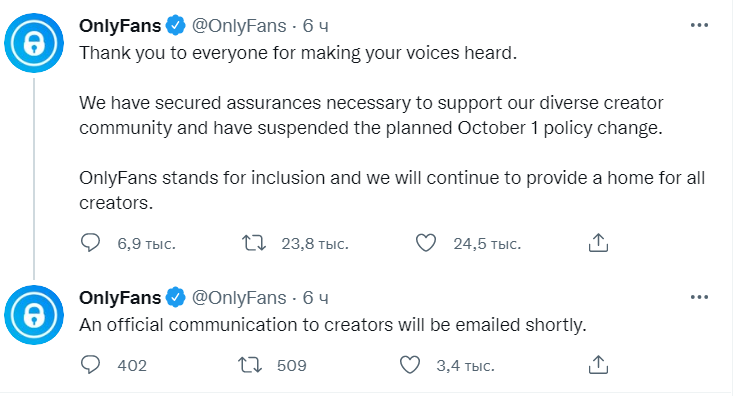The height and width of the screenshot is (396, 751).
Task: View the verified badge on first tweet
Action: (176, 25)
